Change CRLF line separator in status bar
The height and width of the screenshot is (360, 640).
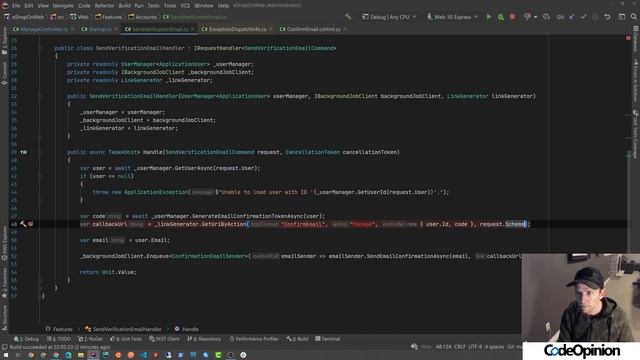click(x=459, y=347)
